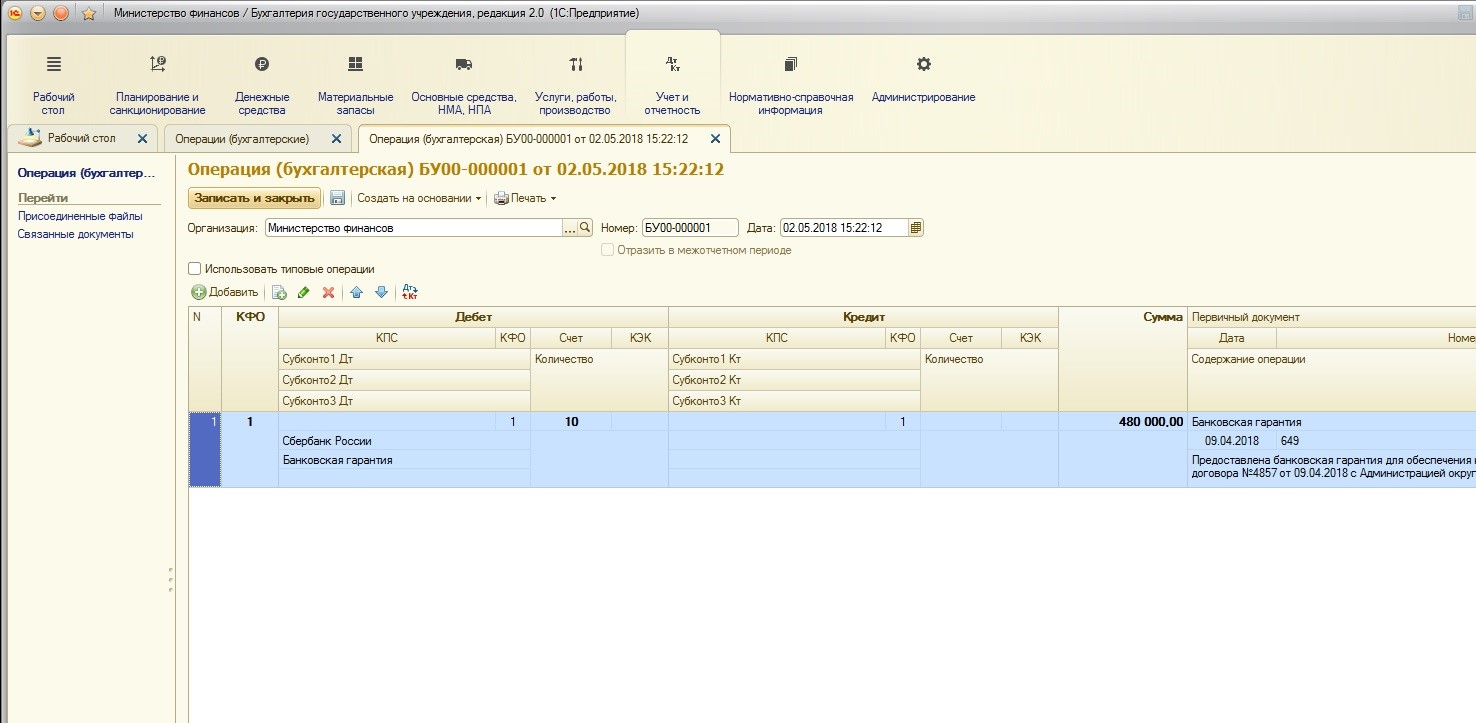This screenshot has width=1476, height=723.
Task: Click into the Дата input field
Action: tap(845, 228)
